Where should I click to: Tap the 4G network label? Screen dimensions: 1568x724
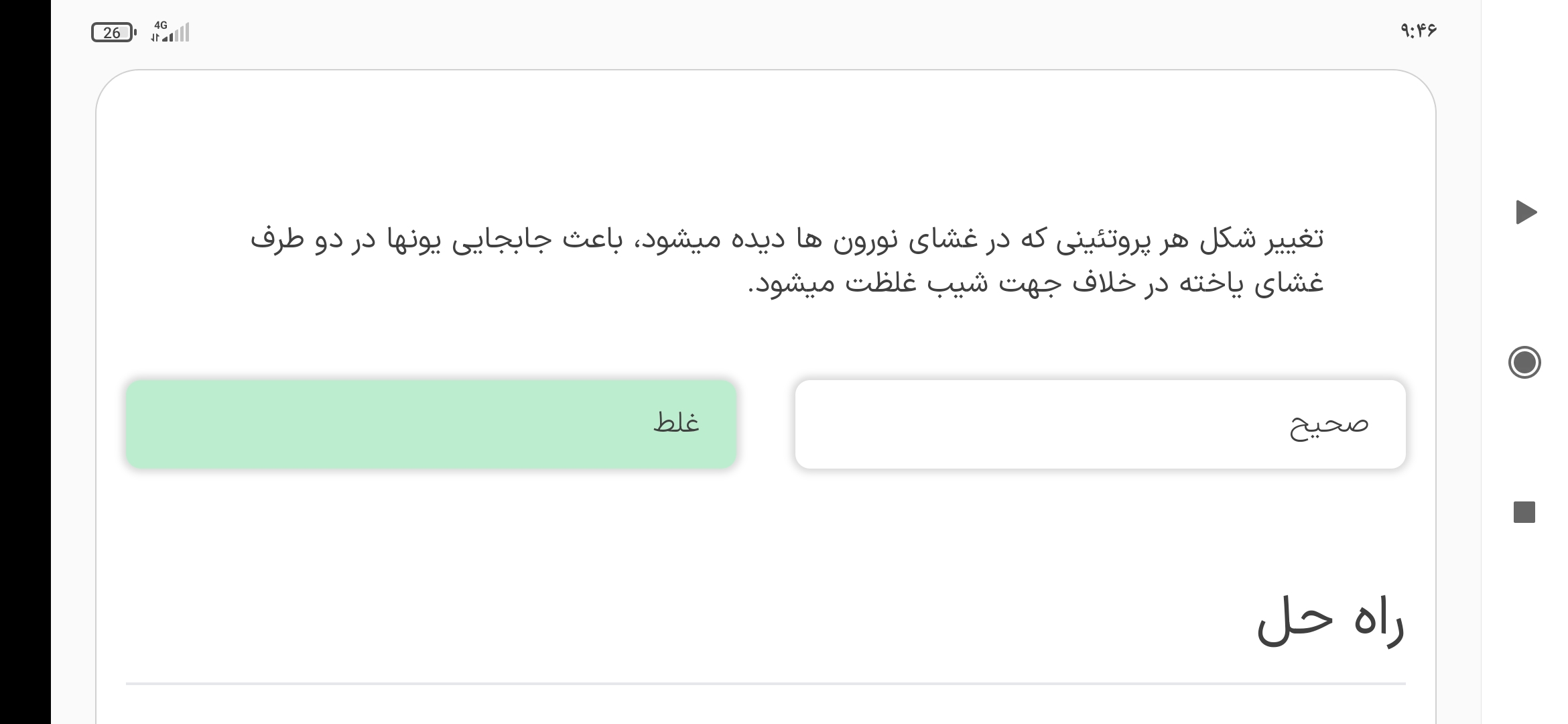click(x=160, y=25)
